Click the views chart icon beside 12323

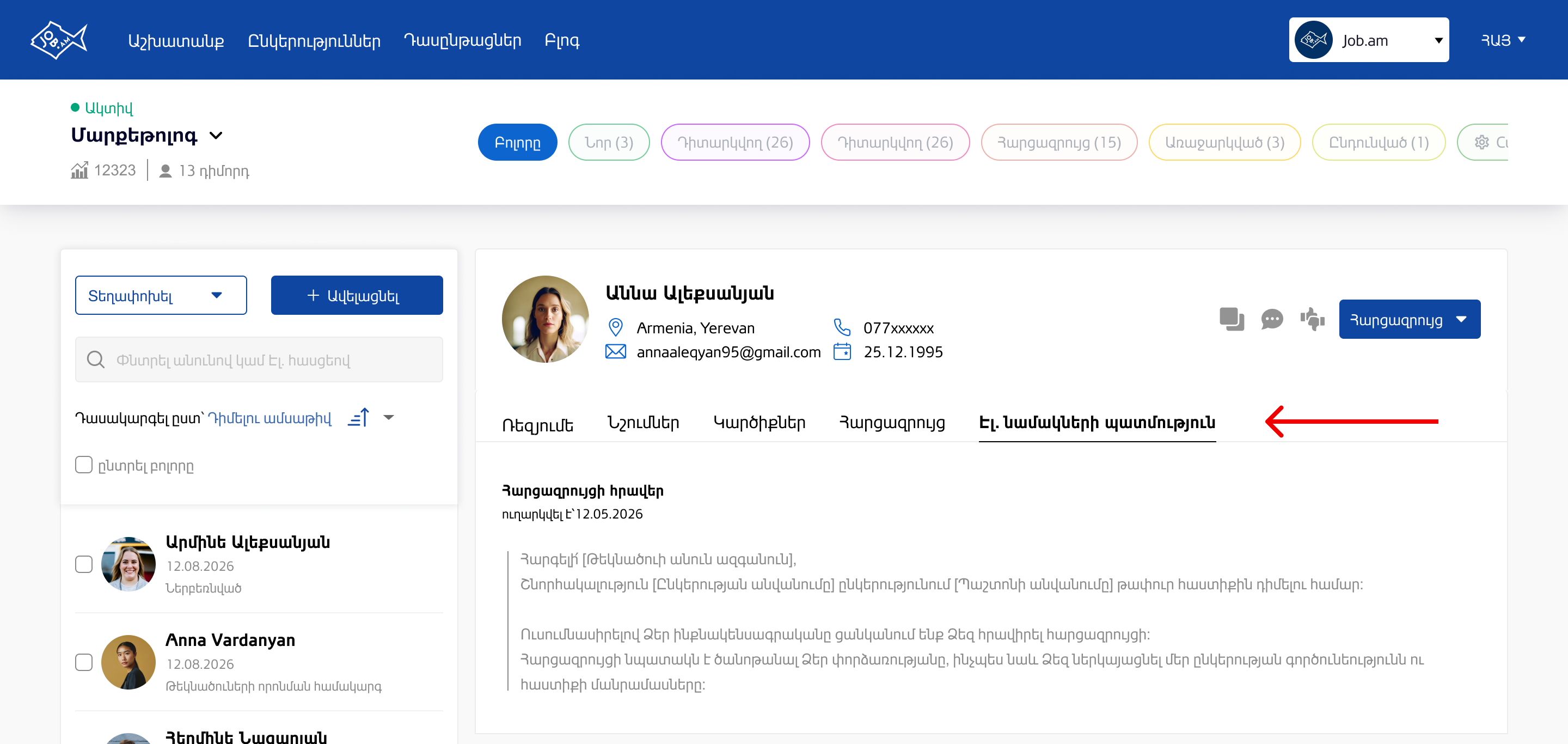(x=79, y=170)
